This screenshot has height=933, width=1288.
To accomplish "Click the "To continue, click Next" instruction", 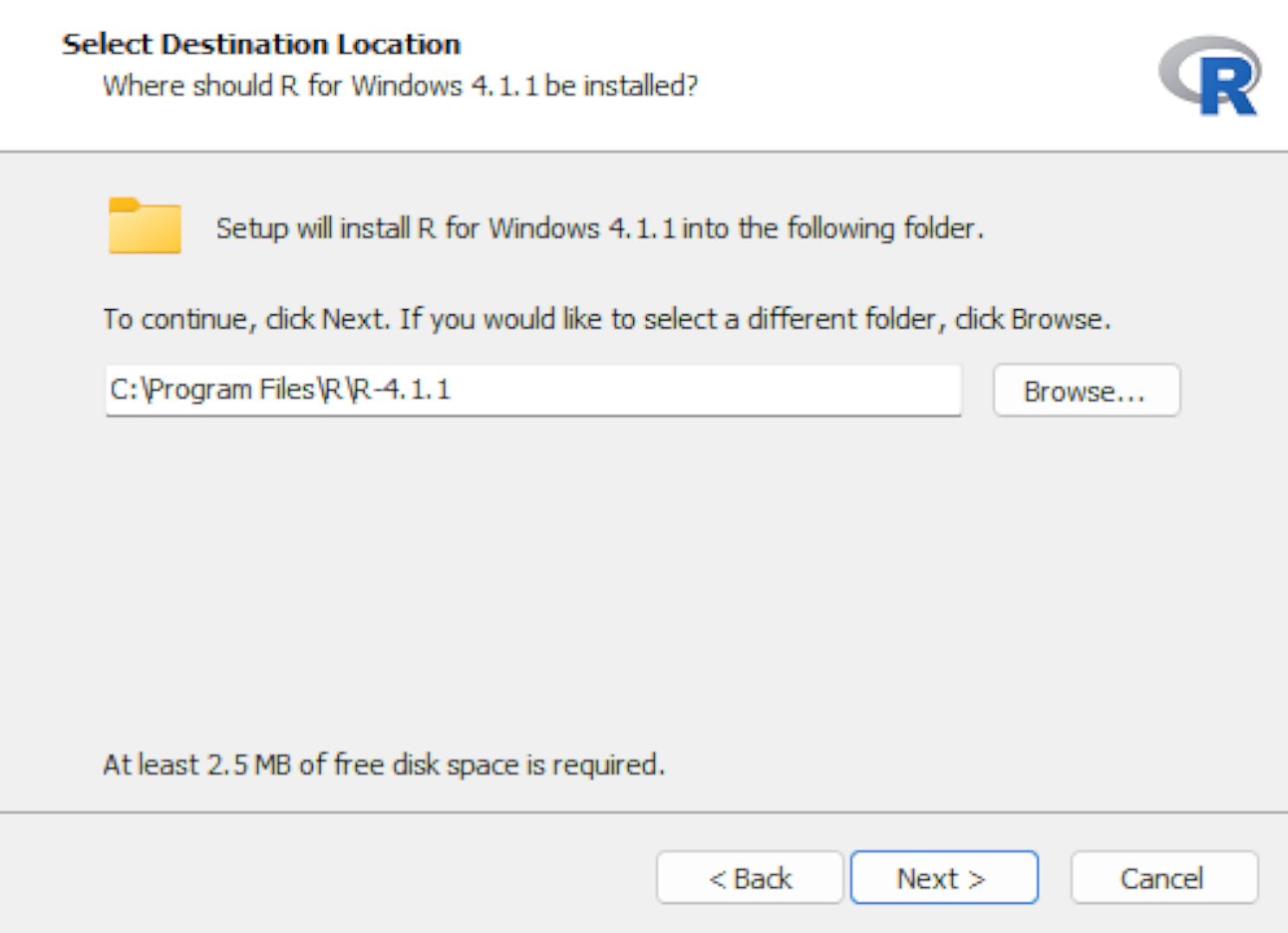I will [x=606, y=320].
